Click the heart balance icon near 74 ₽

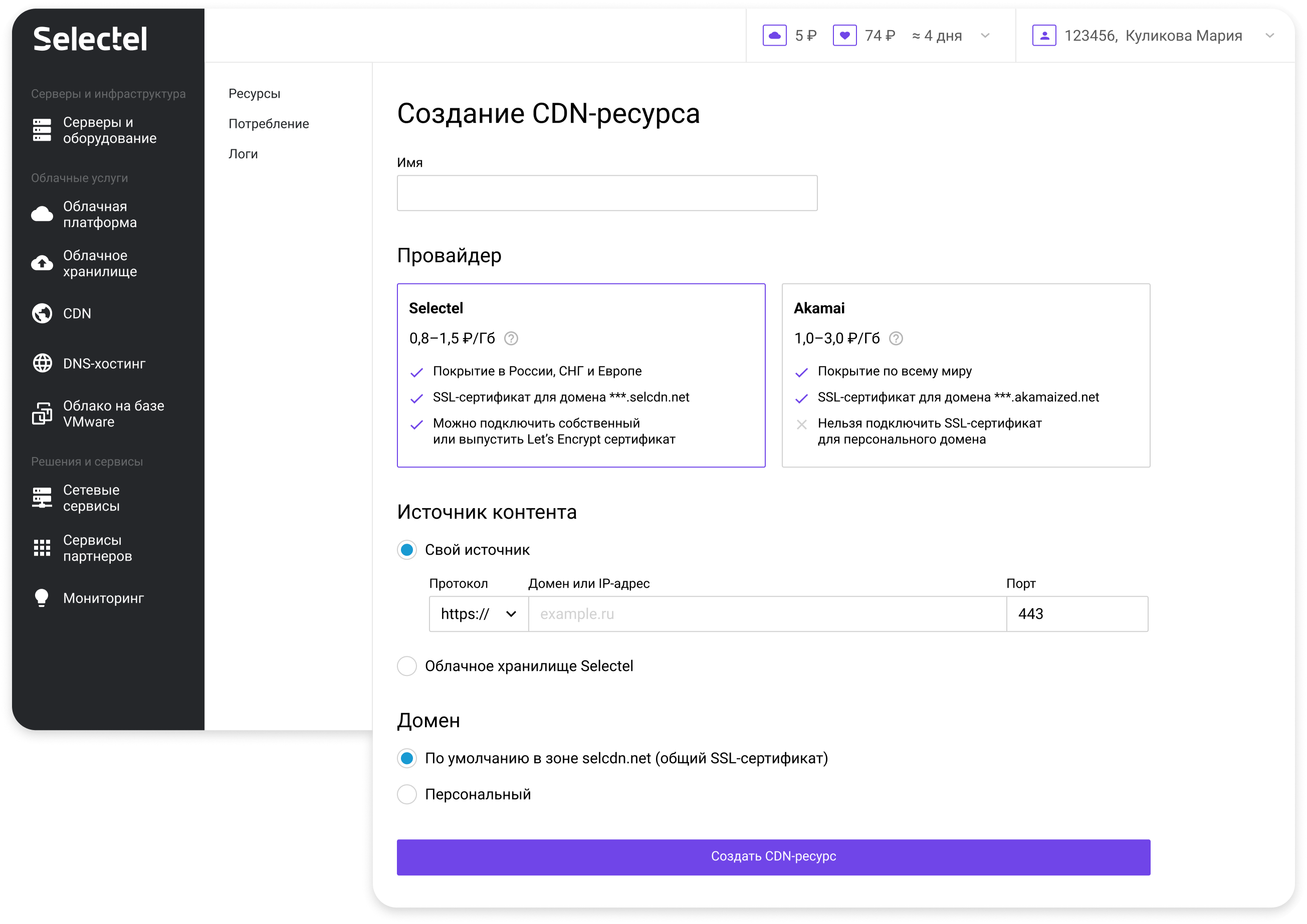[844, 35]
